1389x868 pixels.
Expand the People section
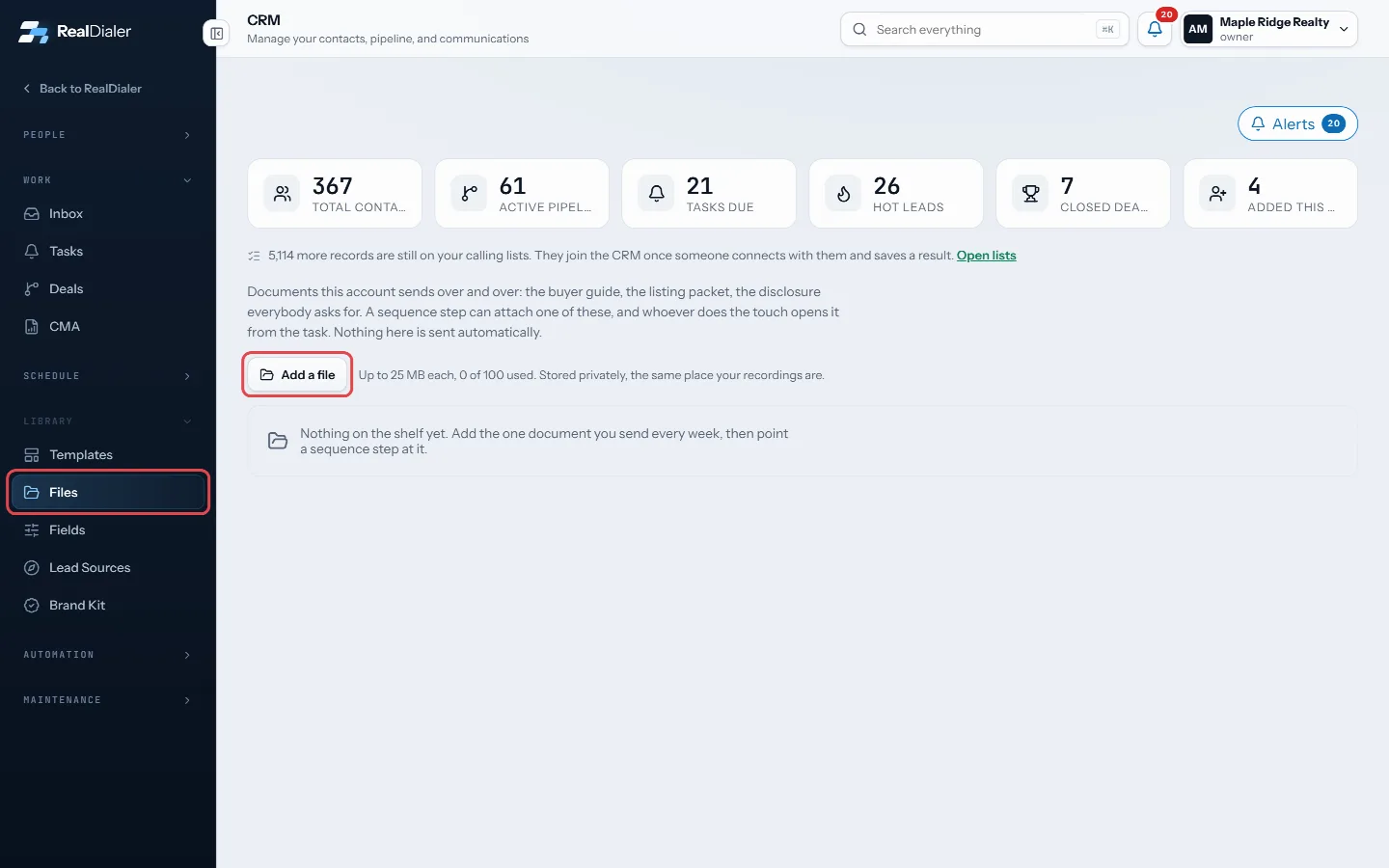pyautogui.click(x=108, y=135)
